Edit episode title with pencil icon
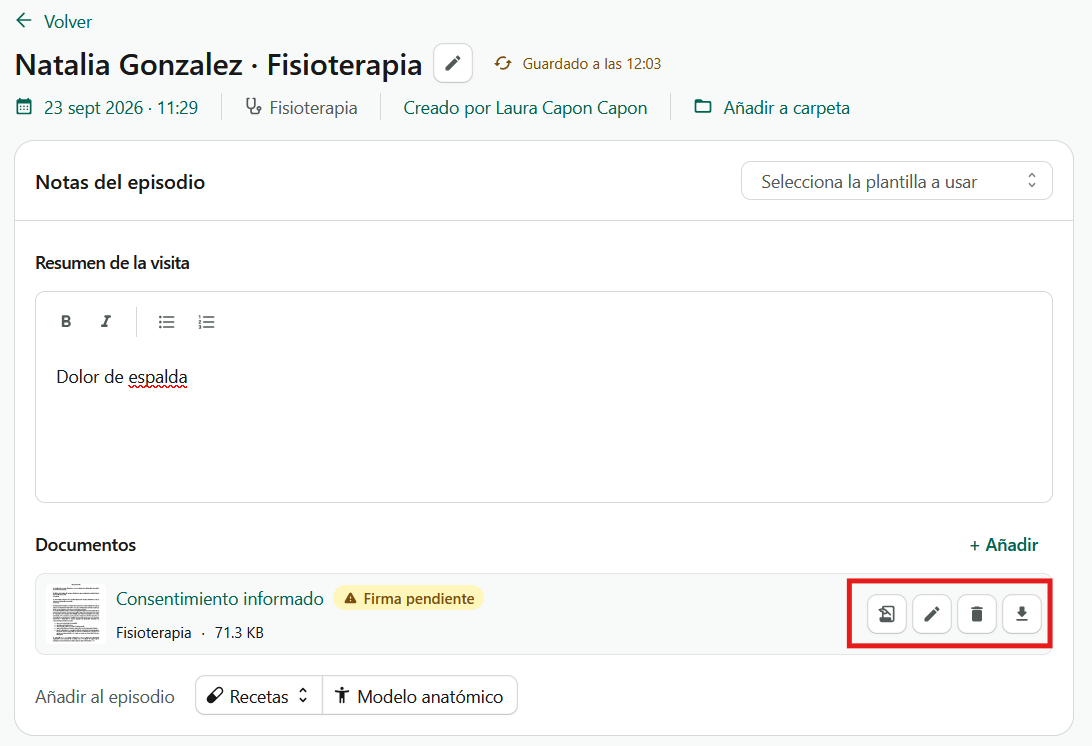 [x=453, y=63]
